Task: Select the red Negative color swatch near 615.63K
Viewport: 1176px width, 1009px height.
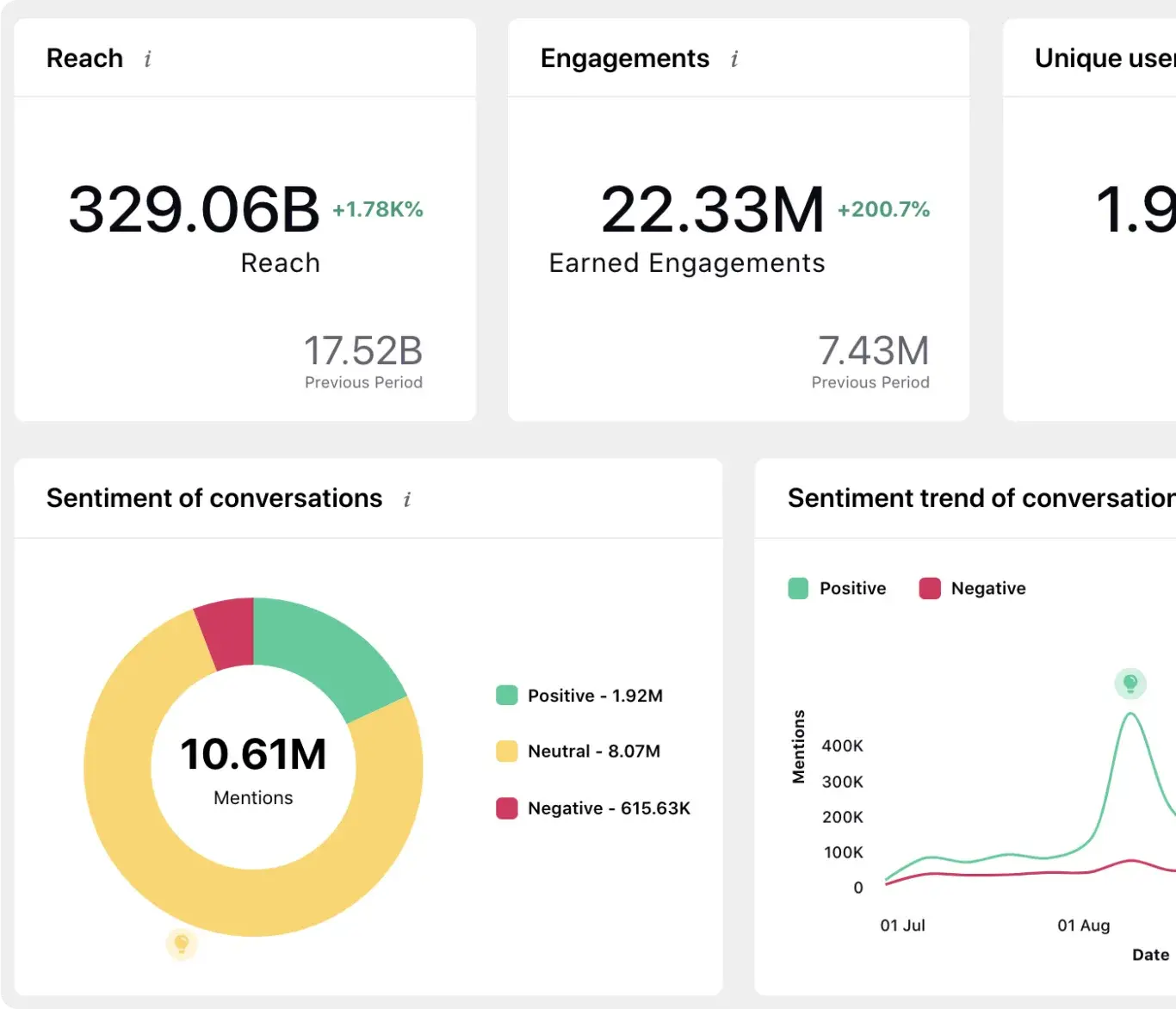Action: click(x=506, y=808)
